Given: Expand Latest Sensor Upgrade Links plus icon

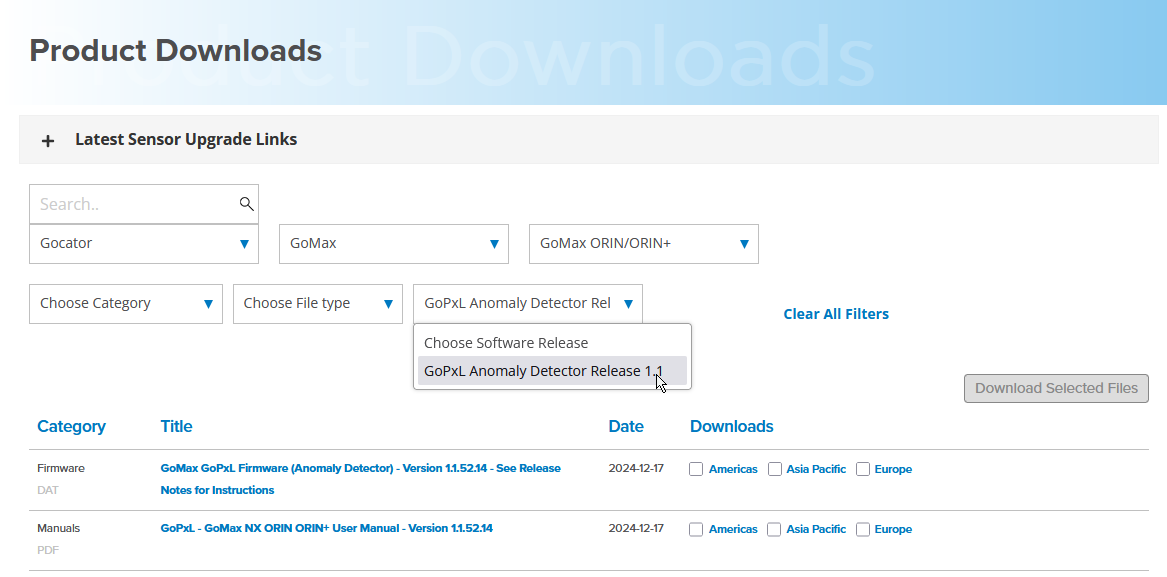Looking at the screenshot, I should coord(48,141).
